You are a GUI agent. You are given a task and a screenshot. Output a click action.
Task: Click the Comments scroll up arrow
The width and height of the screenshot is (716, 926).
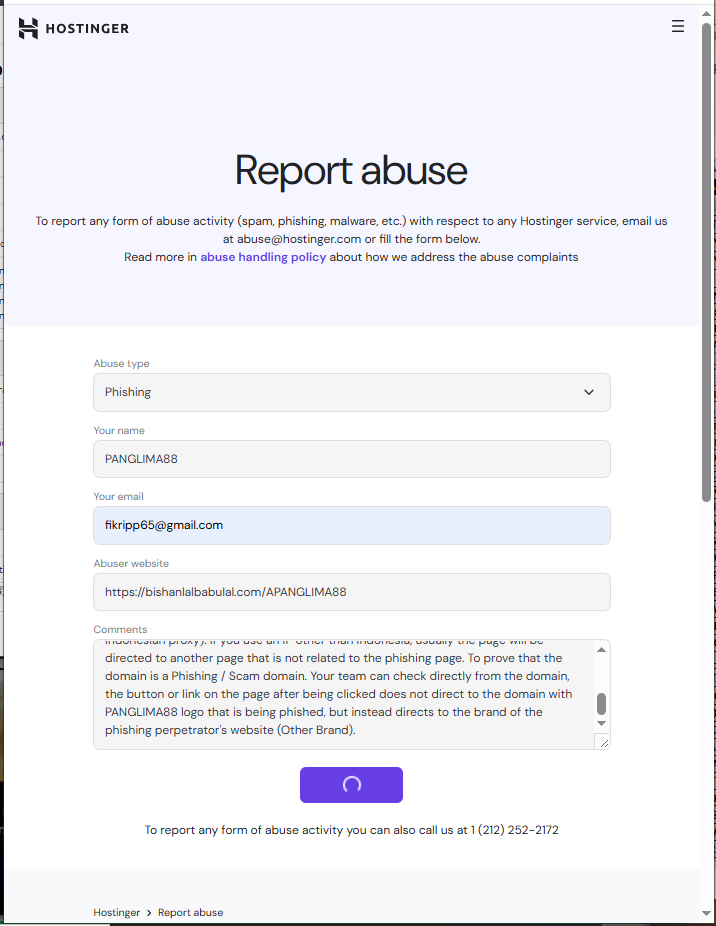click(x=601, y=650)
